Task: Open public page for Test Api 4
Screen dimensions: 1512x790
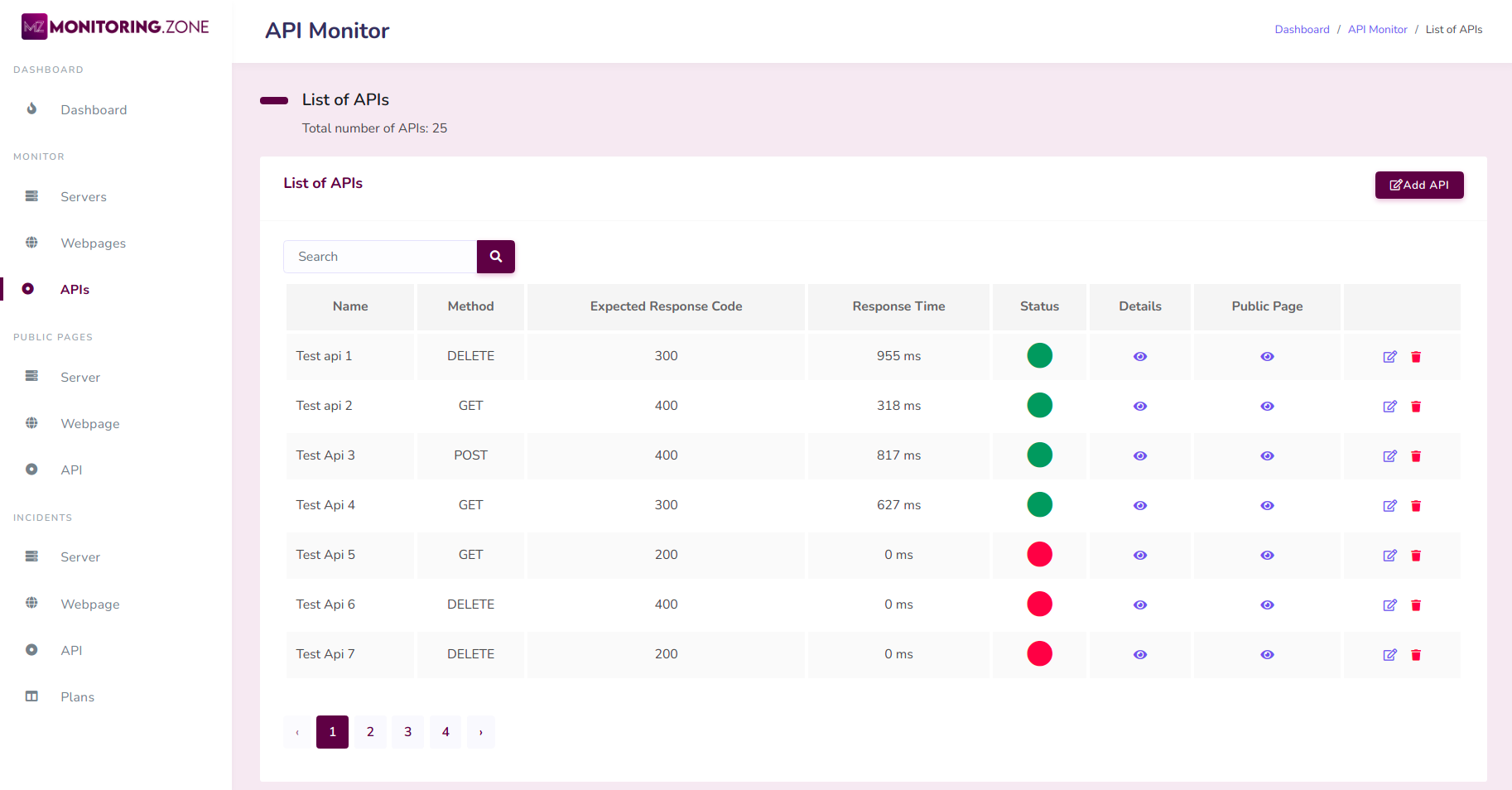Action: [x=1267, y=506]
